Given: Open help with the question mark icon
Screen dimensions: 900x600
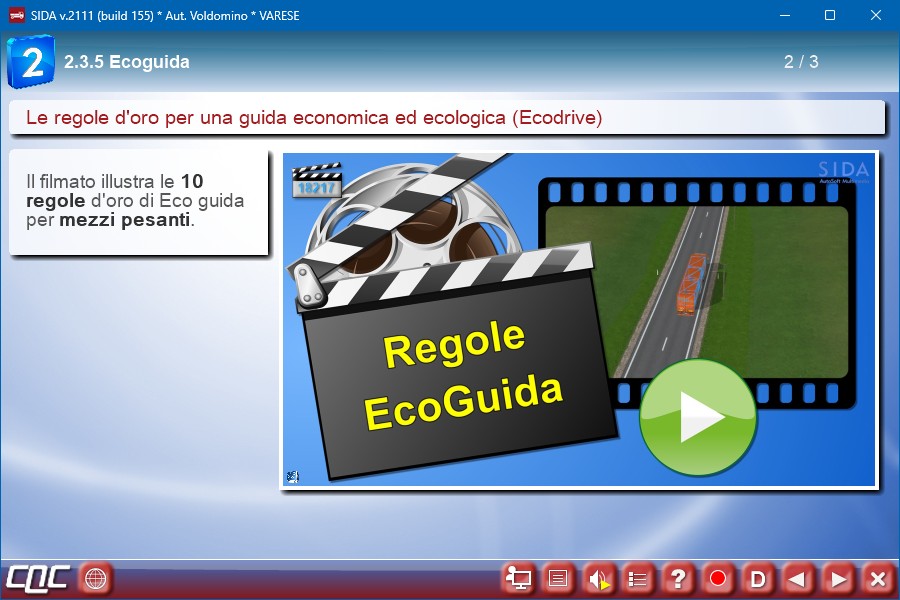Looking at the screenshot, I should [x=678, y=578].
